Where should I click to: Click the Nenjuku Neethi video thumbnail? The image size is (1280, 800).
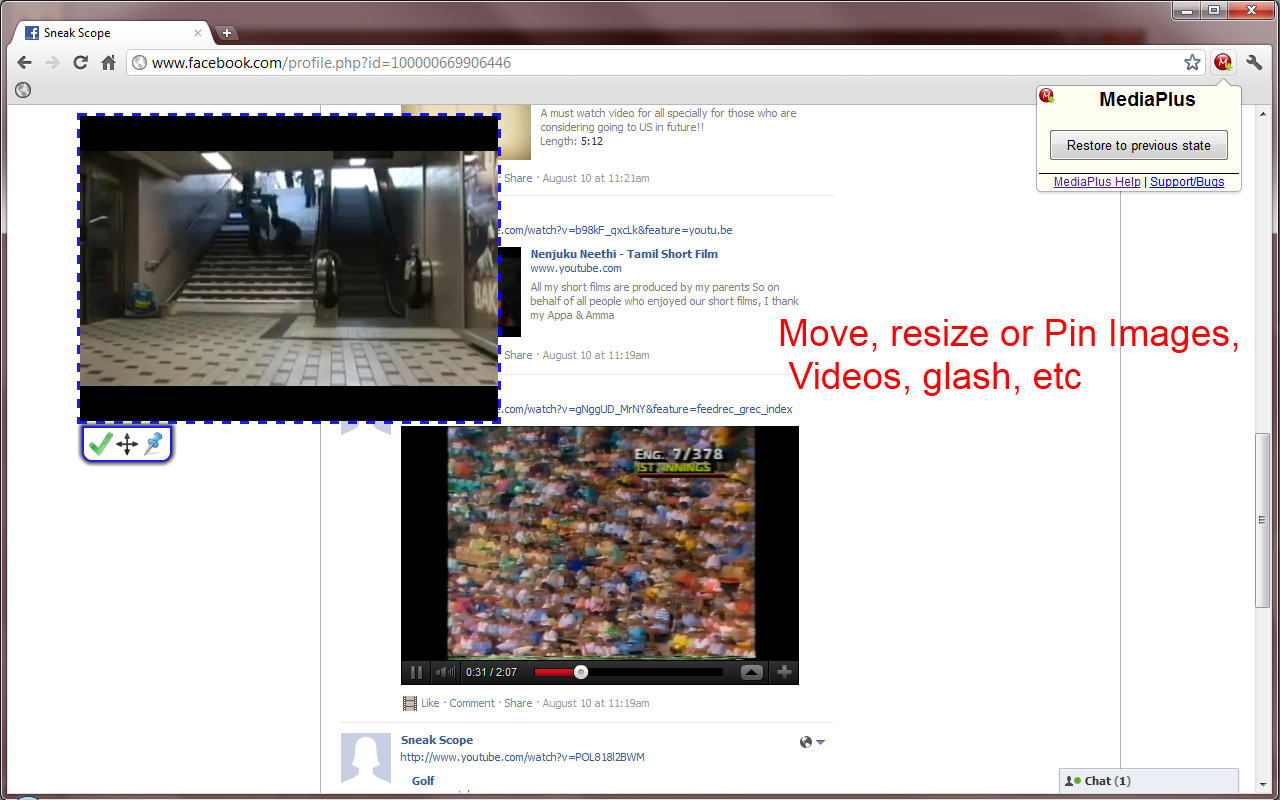(x=510, y=292)
